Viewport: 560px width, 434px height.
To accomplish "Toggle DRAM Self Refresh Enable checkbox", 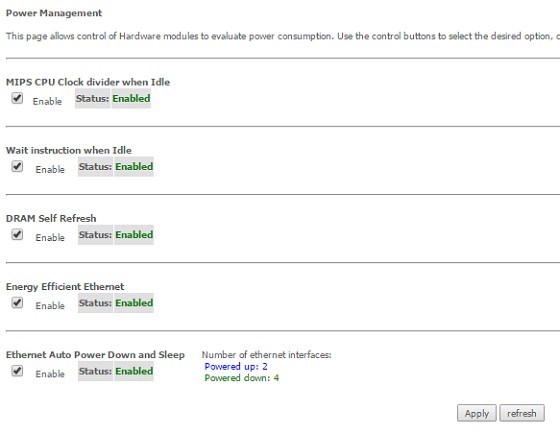I will coord(17,234).
